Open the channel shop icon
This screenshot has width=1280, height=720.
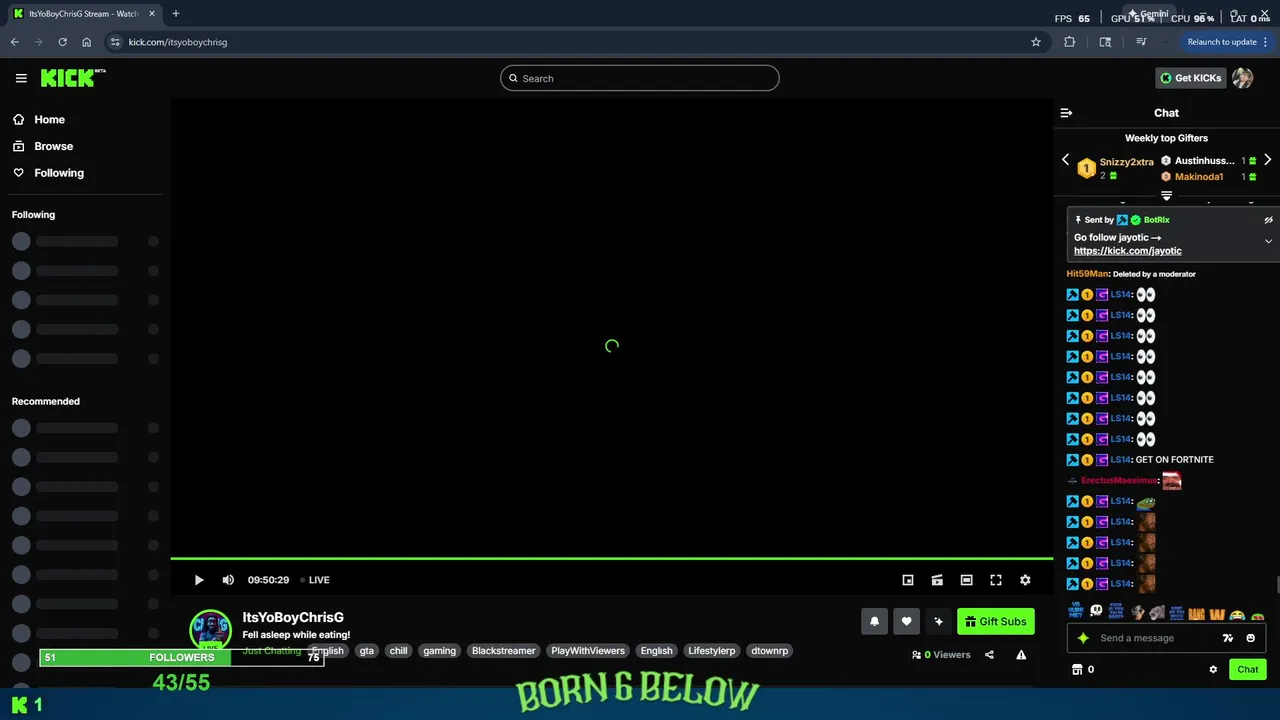[1077, 670]
